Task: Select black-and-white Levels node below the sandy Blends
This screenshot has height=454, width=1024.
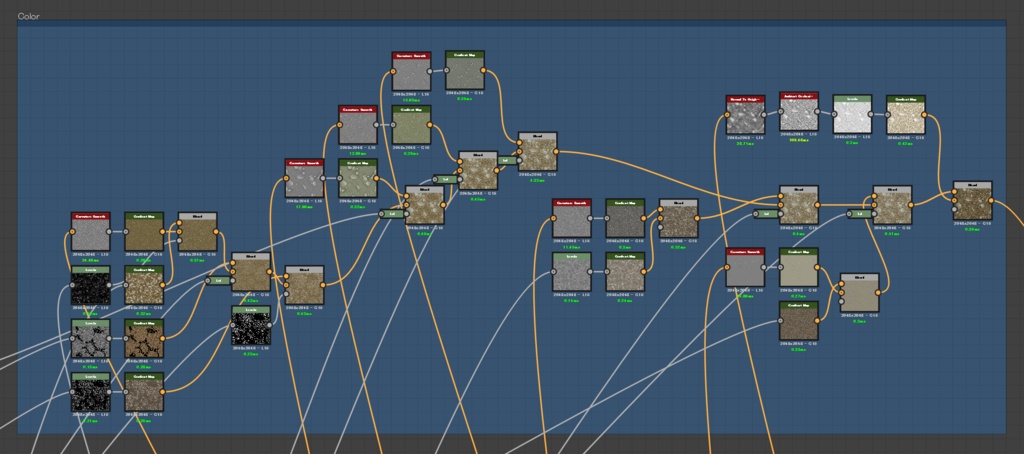Action: 251,325
